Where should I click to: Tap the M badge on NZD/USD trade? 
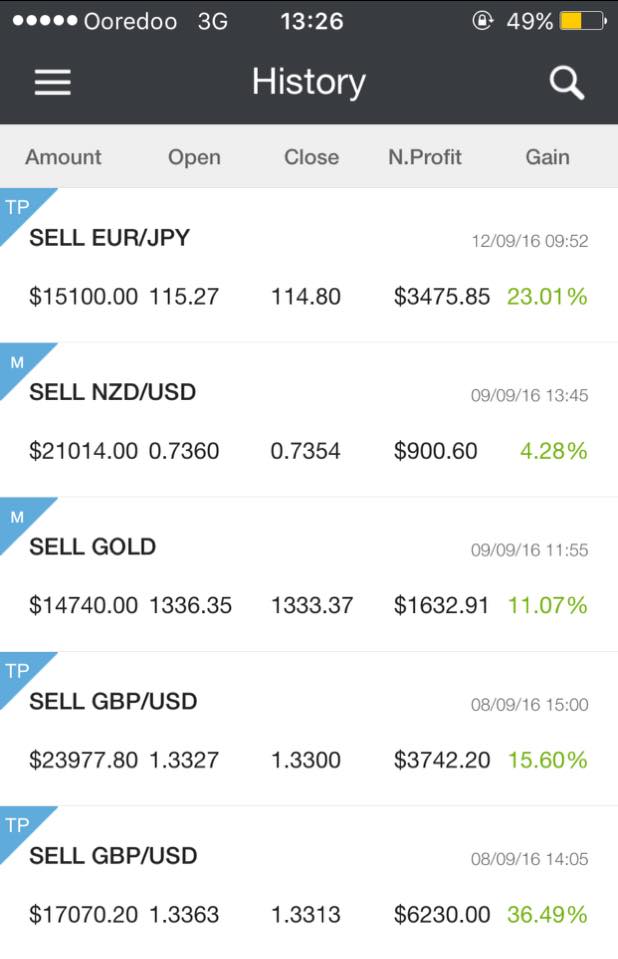click(18, 363)
